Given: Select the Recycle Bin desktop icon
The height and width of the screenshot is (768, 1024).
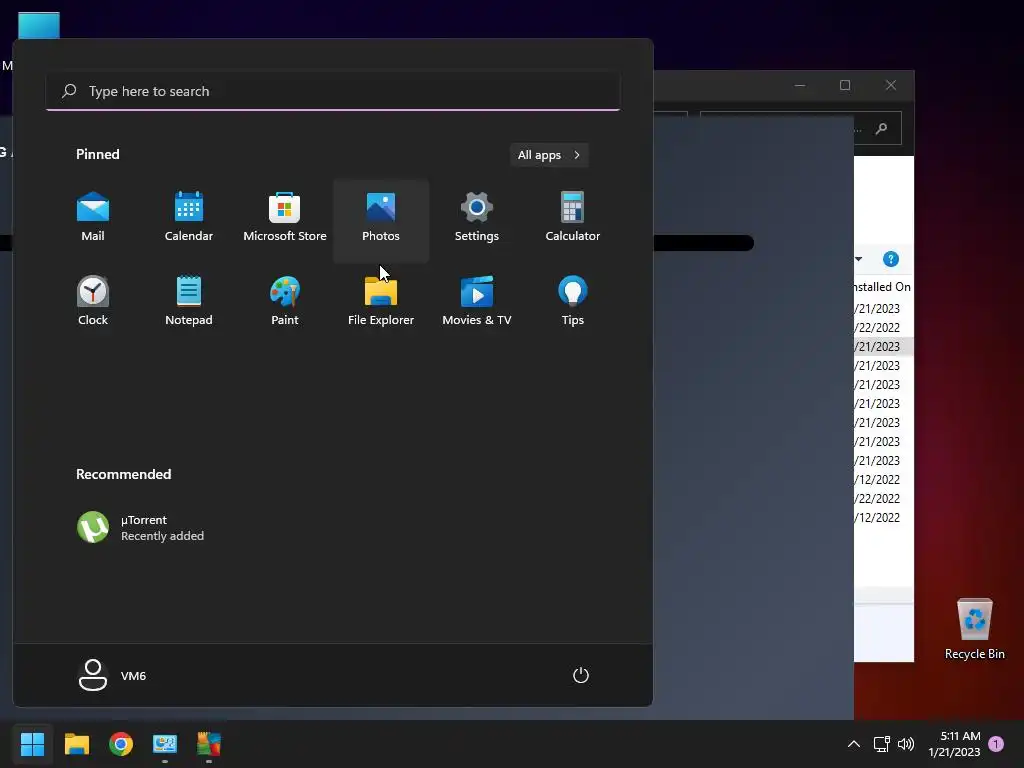Looking at the screenshot, I should (974, 629).
